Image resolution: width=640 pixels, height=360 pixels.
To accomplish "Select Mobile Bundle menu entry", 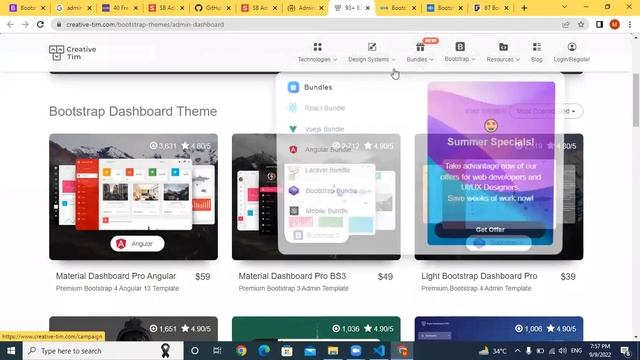I will point(318,211).
